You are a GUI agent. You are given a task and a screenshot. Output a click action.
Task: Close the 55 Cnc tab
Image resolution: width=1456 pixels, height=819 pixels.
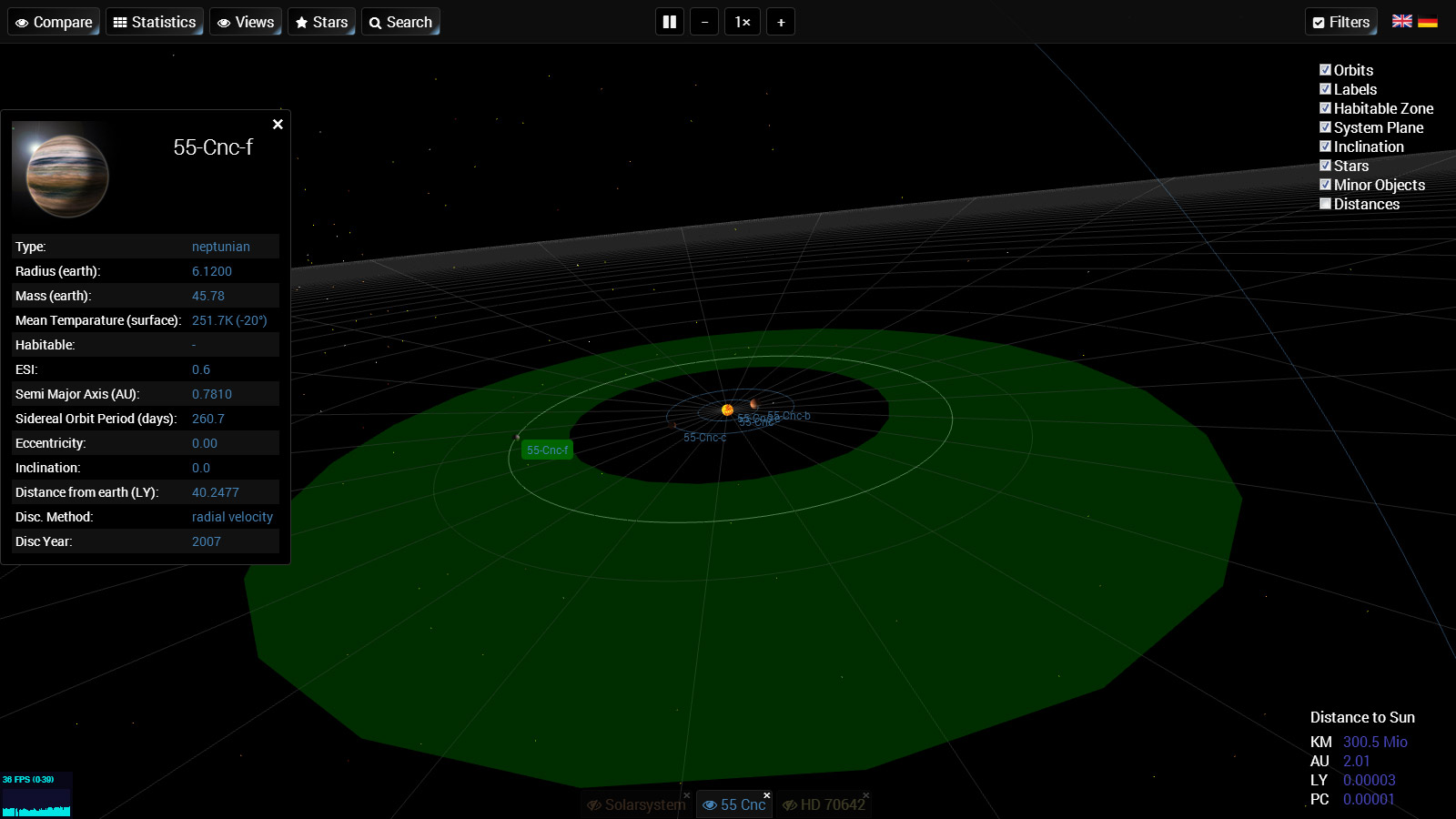coord(766,795)
